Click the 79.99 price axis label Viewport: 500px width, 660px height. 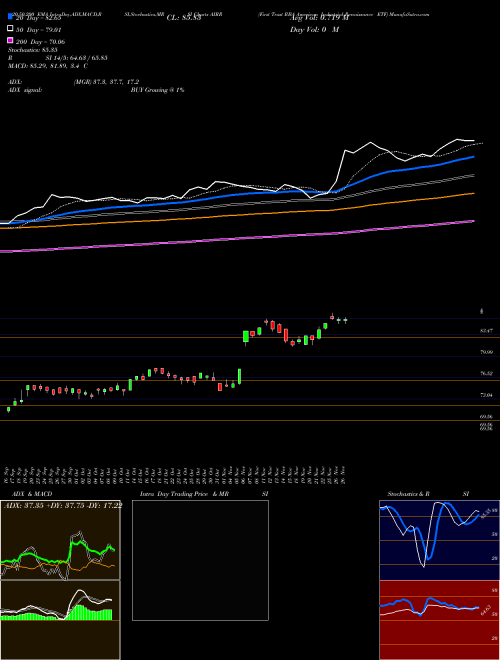pyautogui.click(x=486, y=352)
